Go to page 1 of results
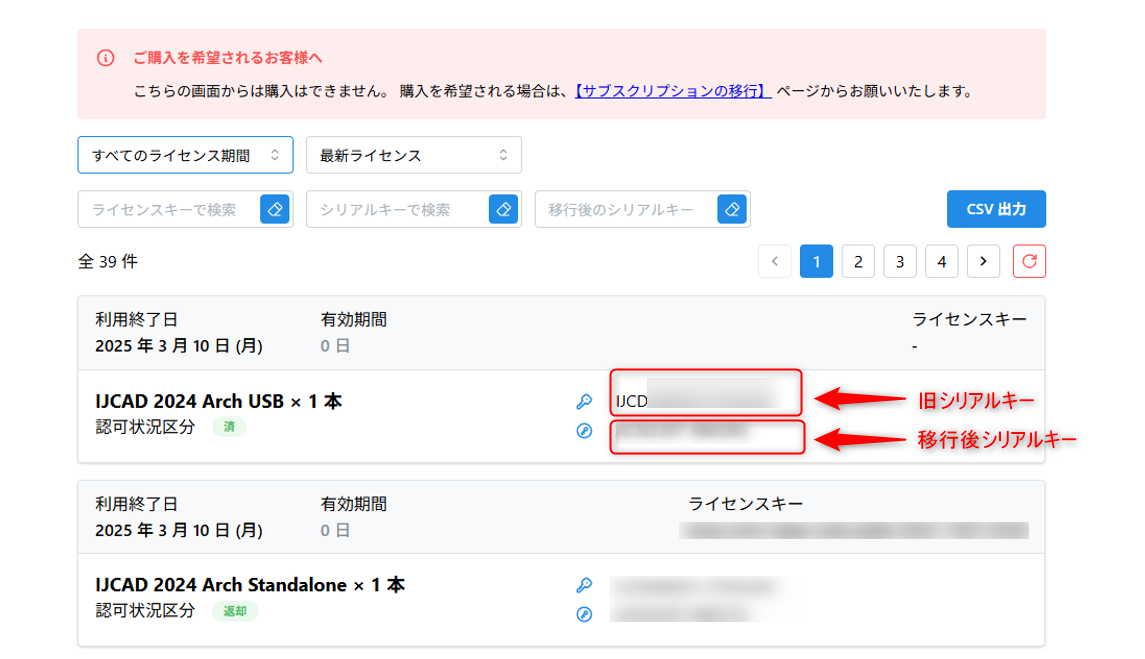This screenshot has width=1145, height=659. click(816, 262)
